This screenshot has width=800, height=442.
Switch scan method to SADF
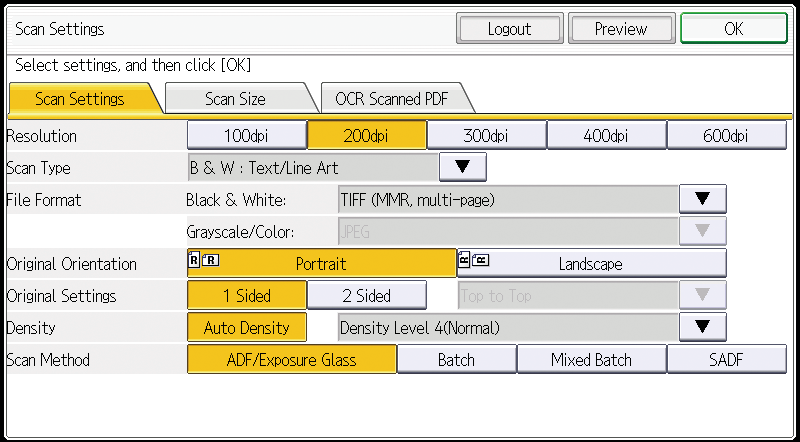(x=726, y=360)
